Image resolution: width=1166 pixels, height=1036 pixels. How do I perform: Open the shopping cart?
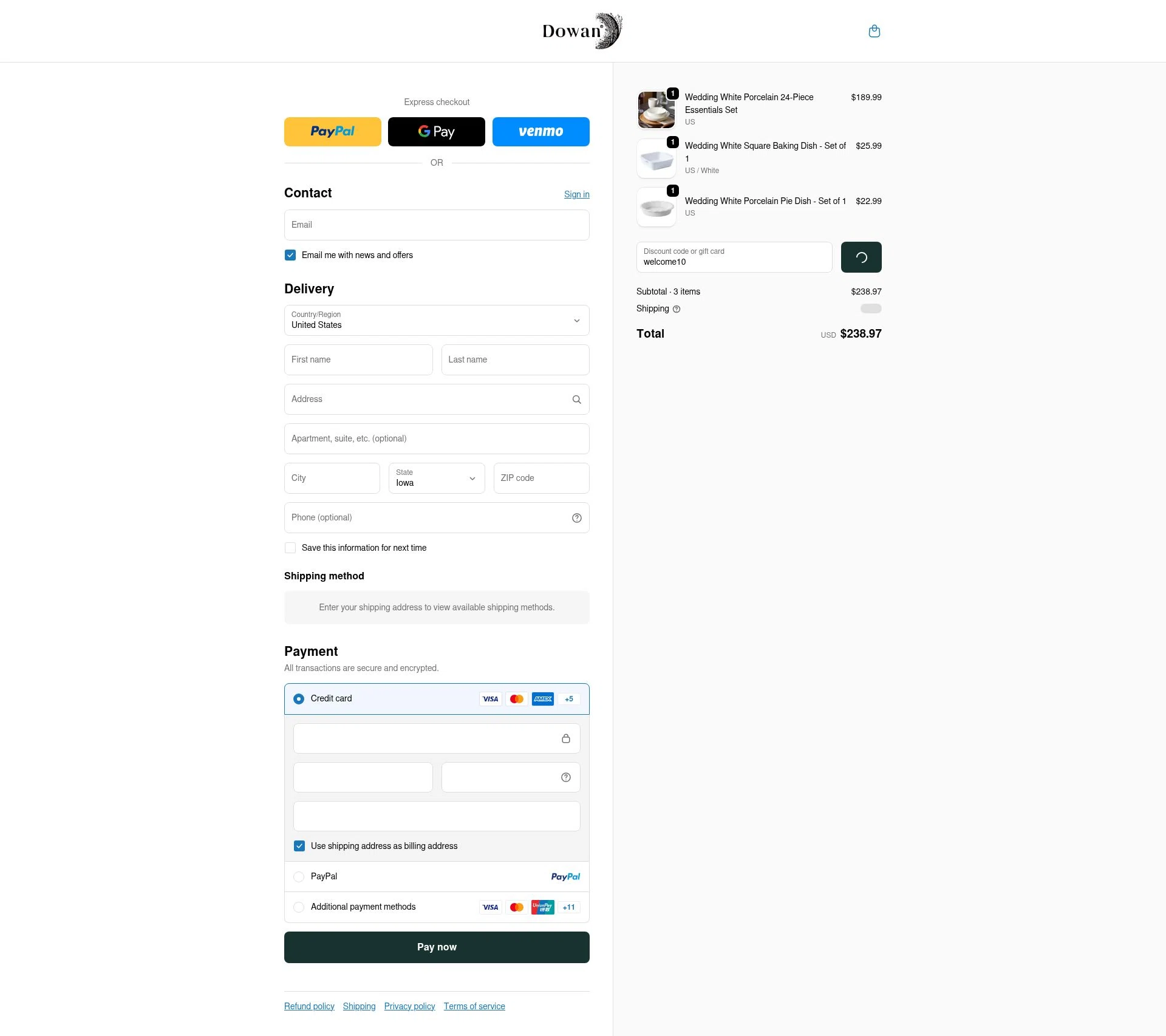pyautogui.click(x=874, y=31)
